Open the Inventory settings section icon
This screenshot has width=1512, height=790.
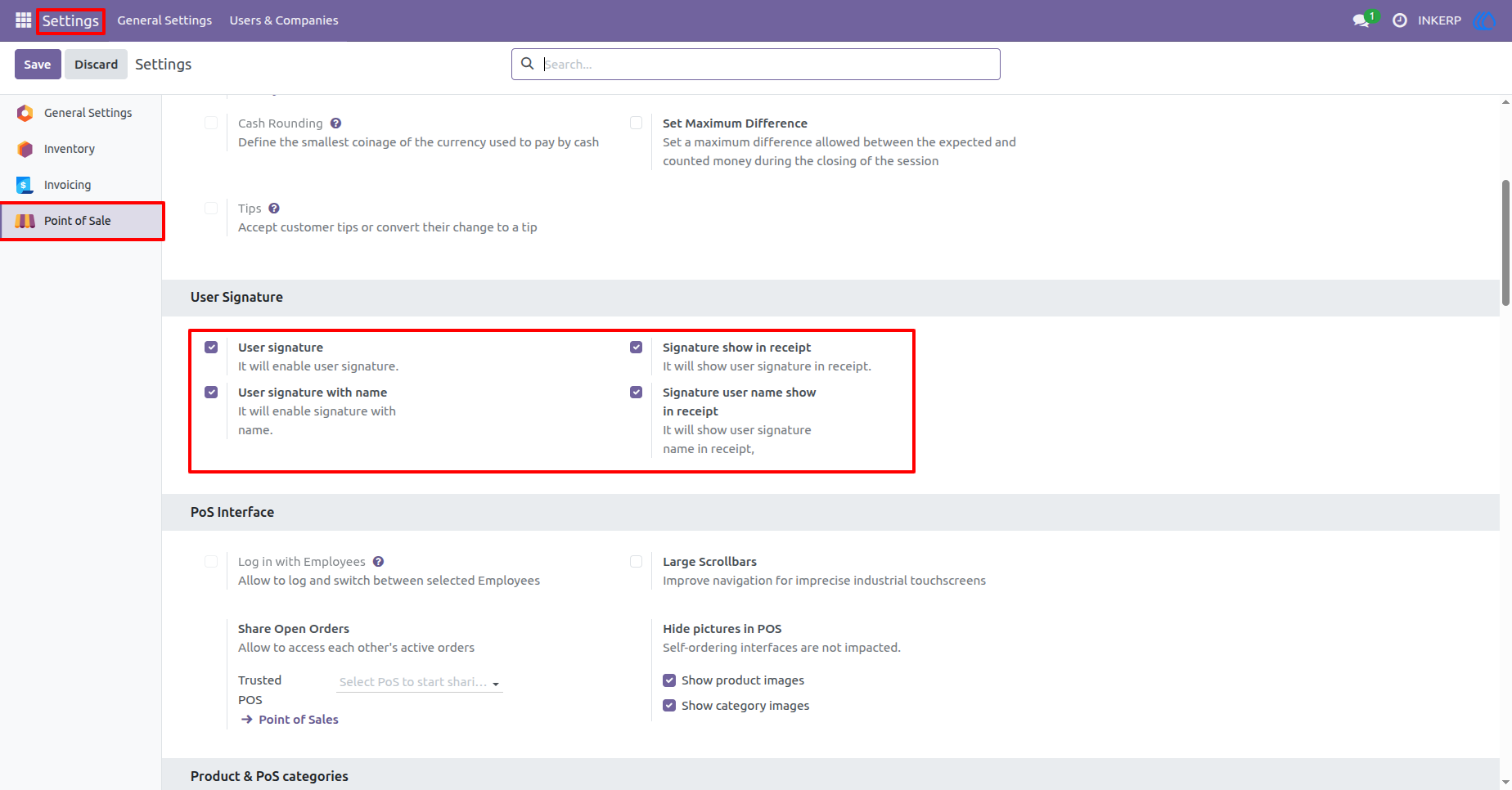[x=25, y=149]
